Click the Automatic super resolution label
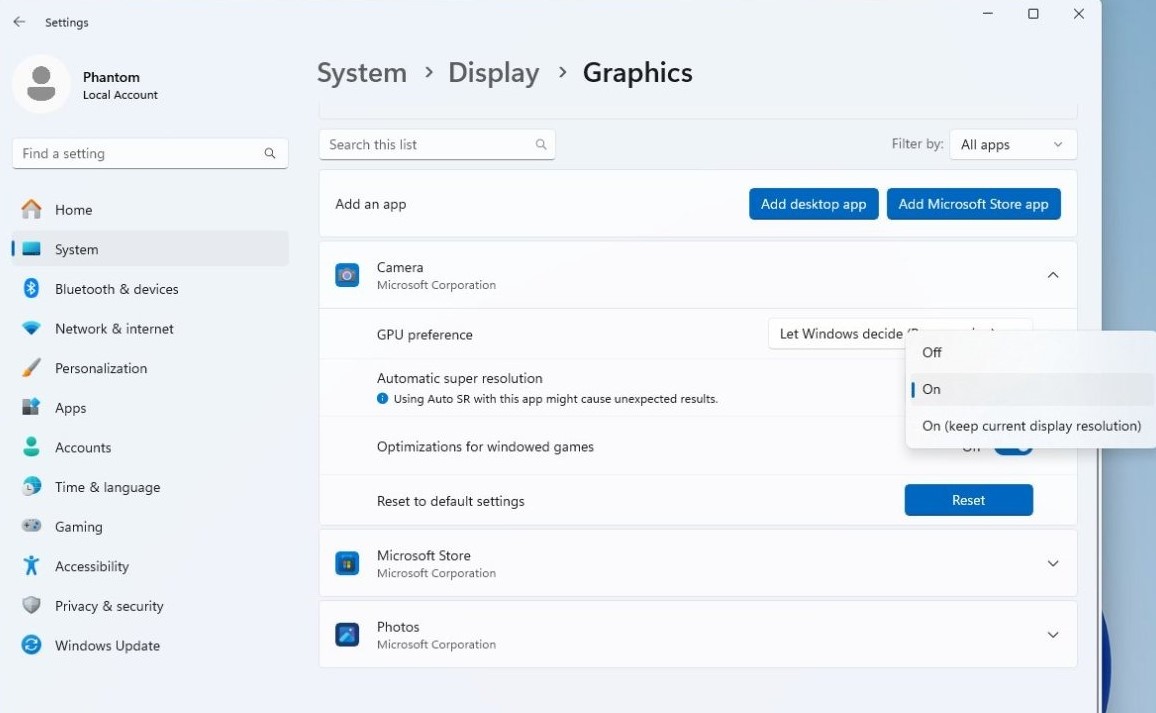 459,378
